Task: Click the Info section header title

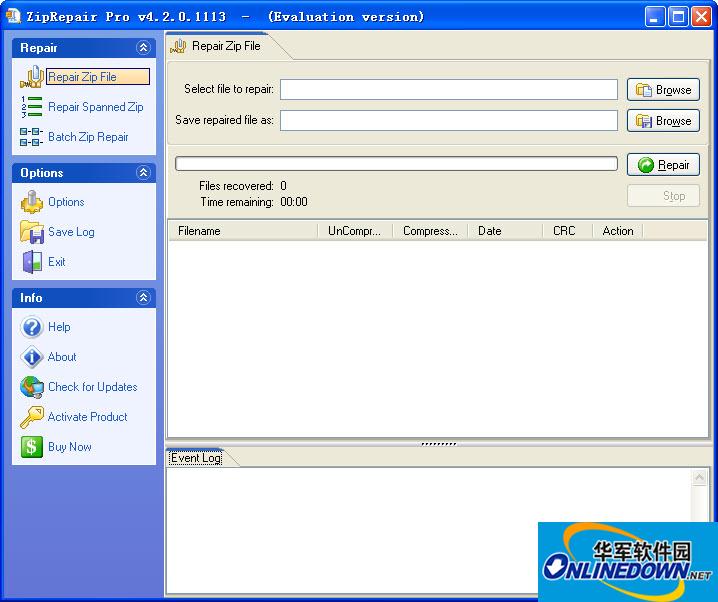Action: click(x=31, y=298)
